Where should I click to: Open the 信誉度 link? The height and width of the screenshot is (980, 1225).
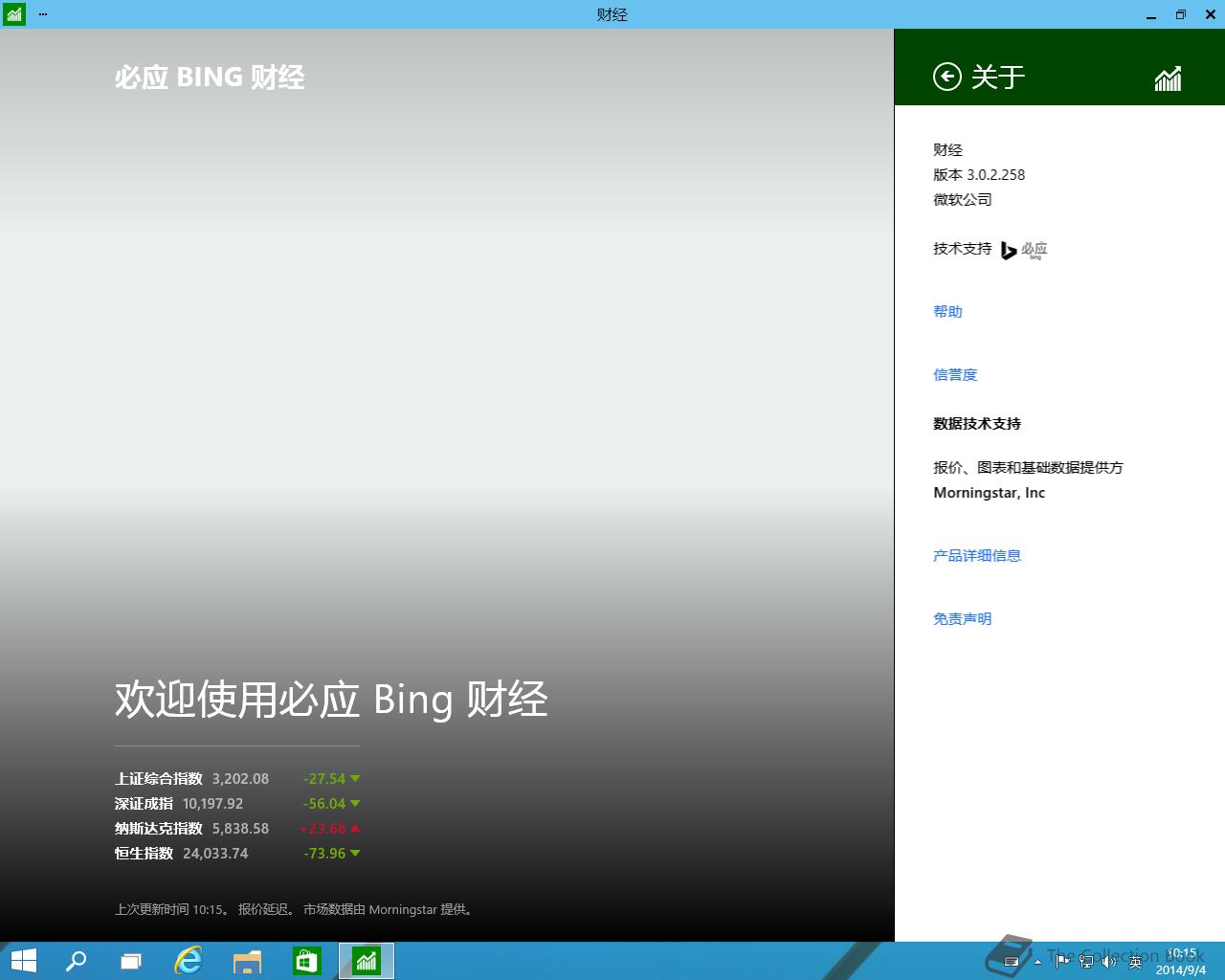(x=955, y=374)
